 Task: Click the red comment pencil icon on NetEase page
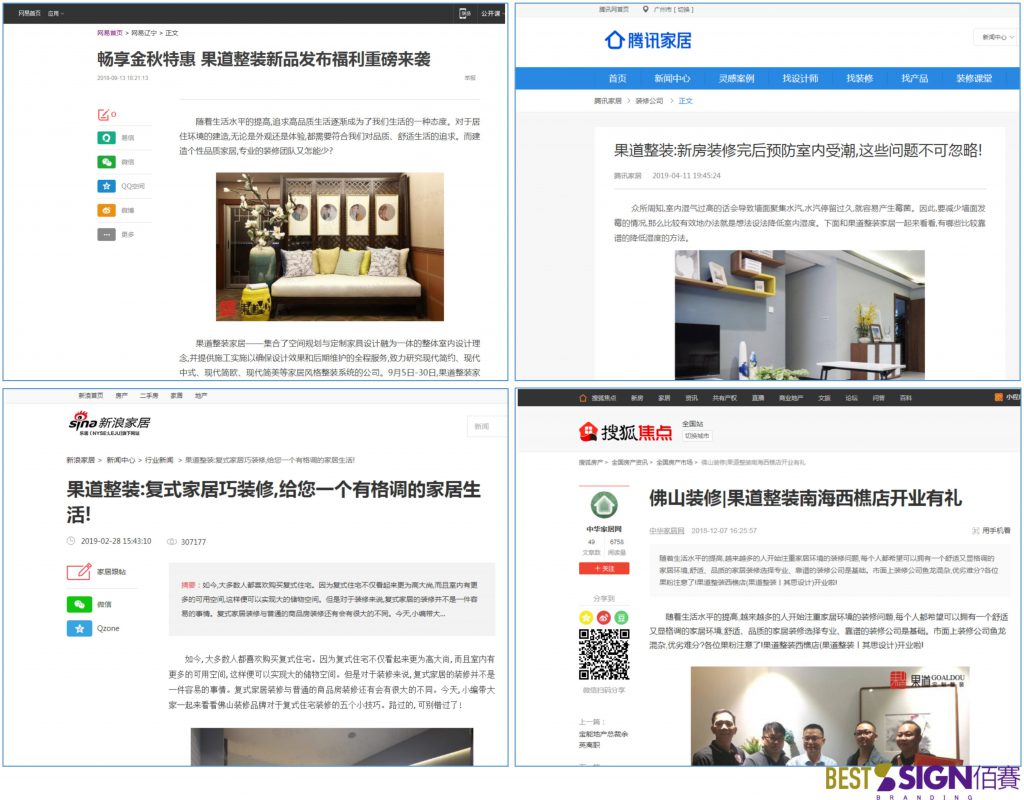(x=104, y=115)
